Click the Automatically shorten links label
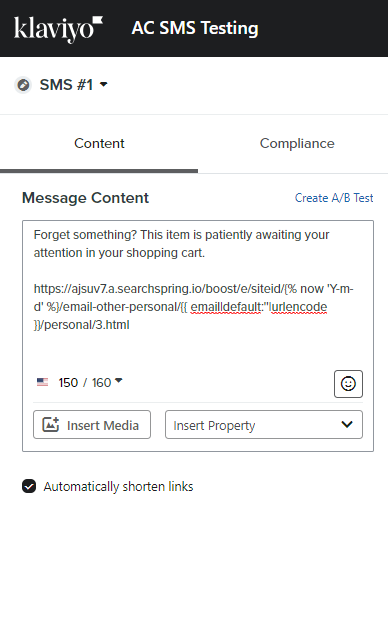The height and width of the screenshot is (633, 388). pyautogui.click(x=118, y=486)
